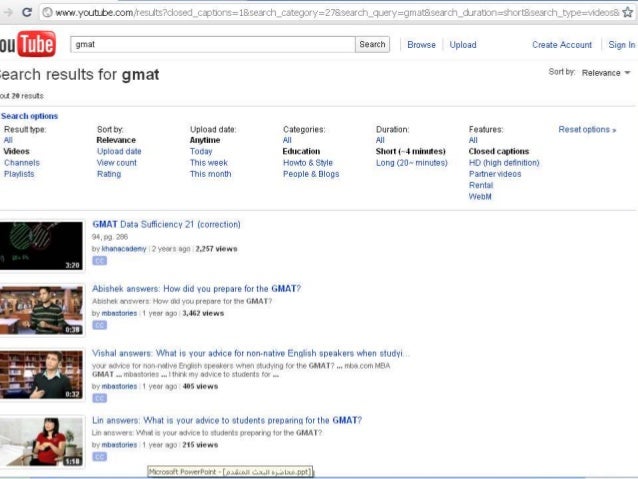
Task: Filter by HD (high definition)
Action: (x=504, y=163)
